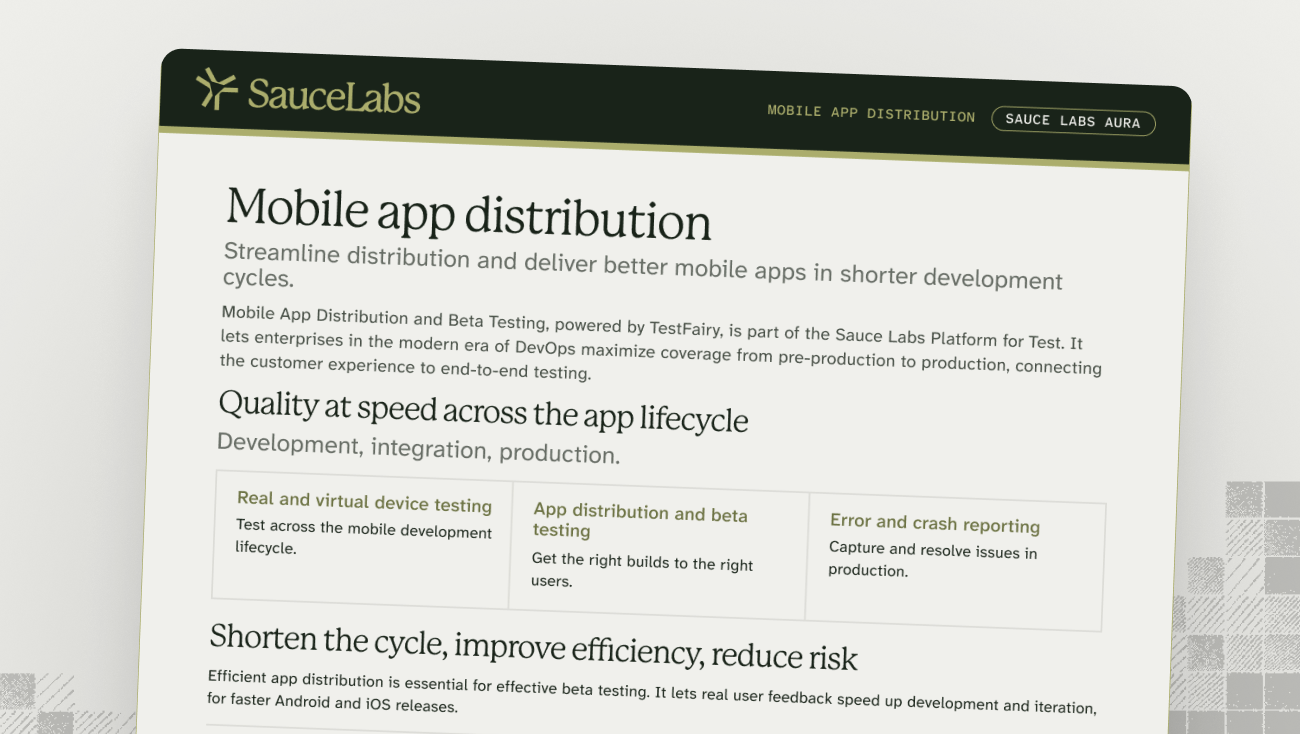The width and height of the screenshot is (1300, 734).
Task: Click "Test across the mobile development lifecycle."
Action: (364, 536)
